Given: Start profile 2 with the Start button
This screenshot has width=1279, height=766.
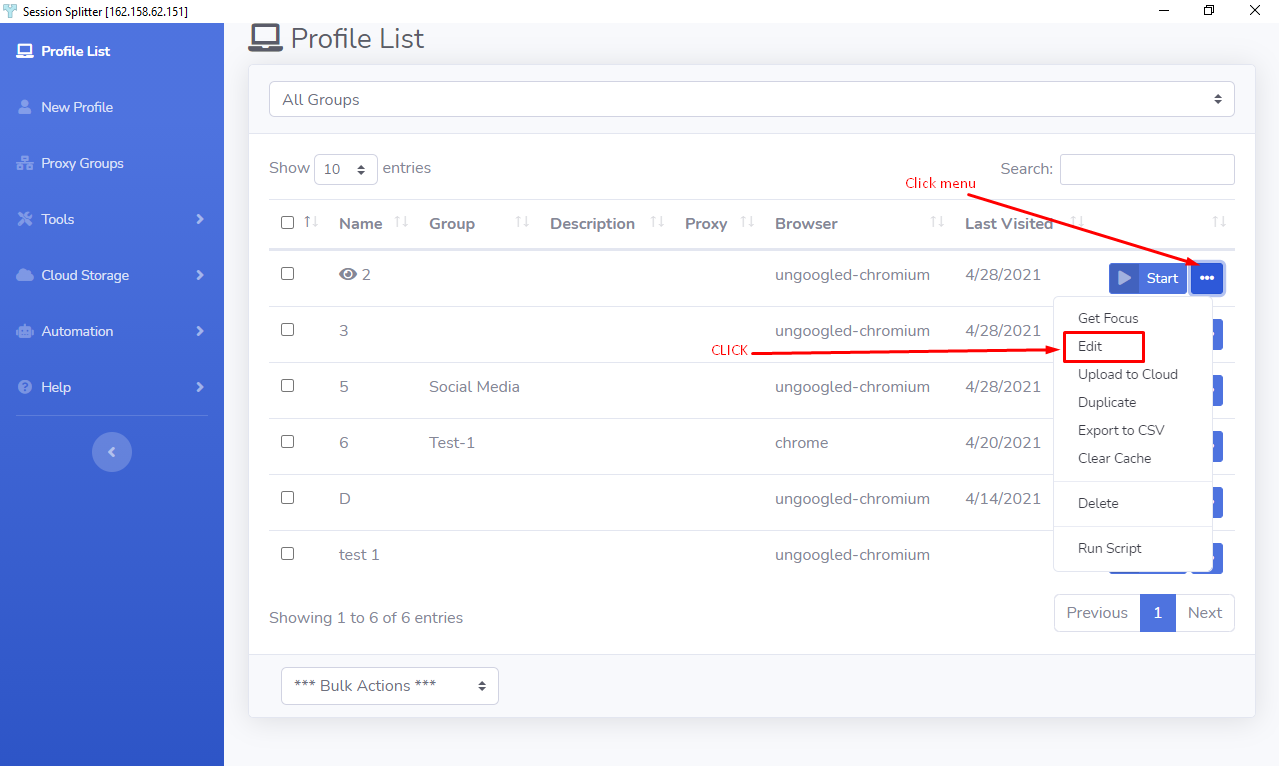Looking at the screenshot, I should click(x=1148, y=278).
